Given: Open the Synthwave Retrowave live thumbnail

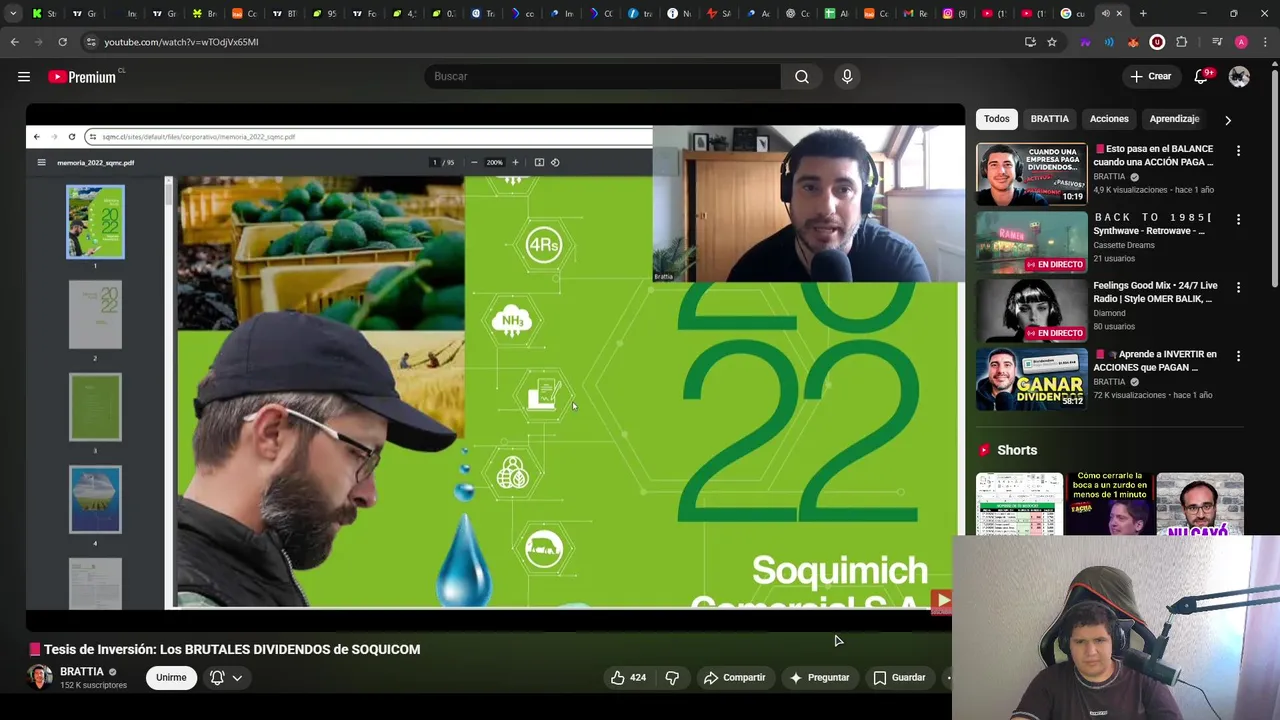Looking at the screenshot, I should tap(1031, 242).
